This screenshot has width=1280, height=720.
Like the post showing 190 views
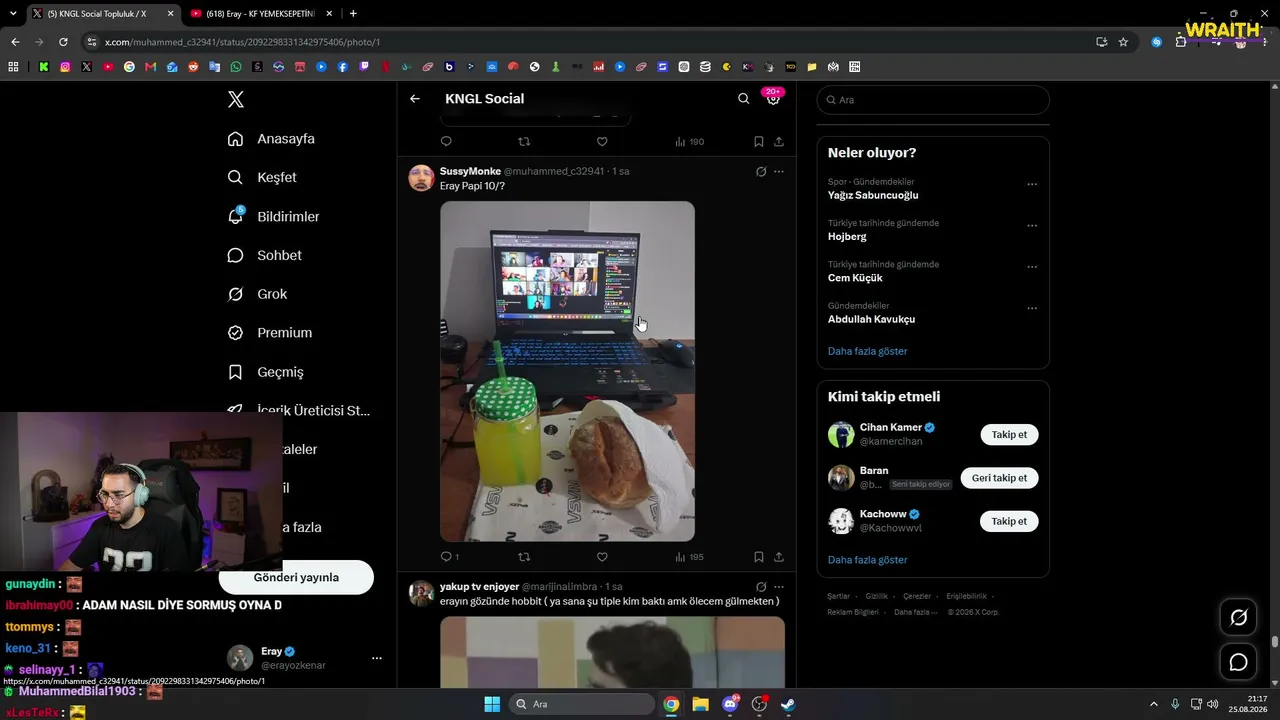[602, 142]
